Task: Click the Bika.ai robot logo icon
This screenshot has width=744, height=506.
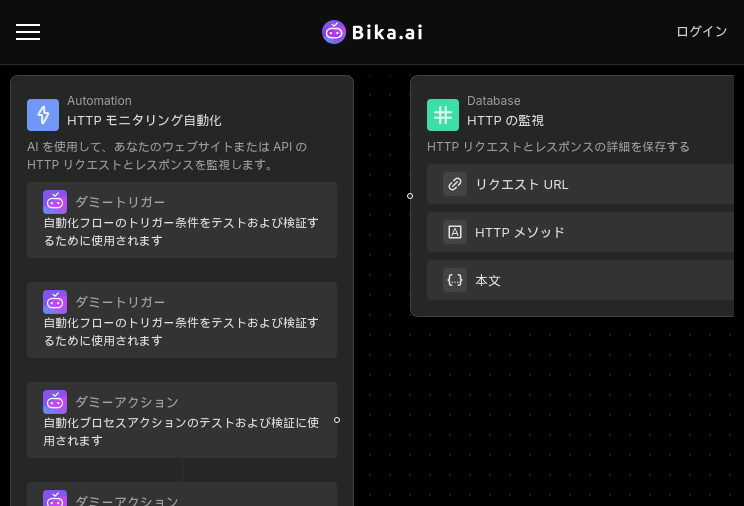Action: 334,32
